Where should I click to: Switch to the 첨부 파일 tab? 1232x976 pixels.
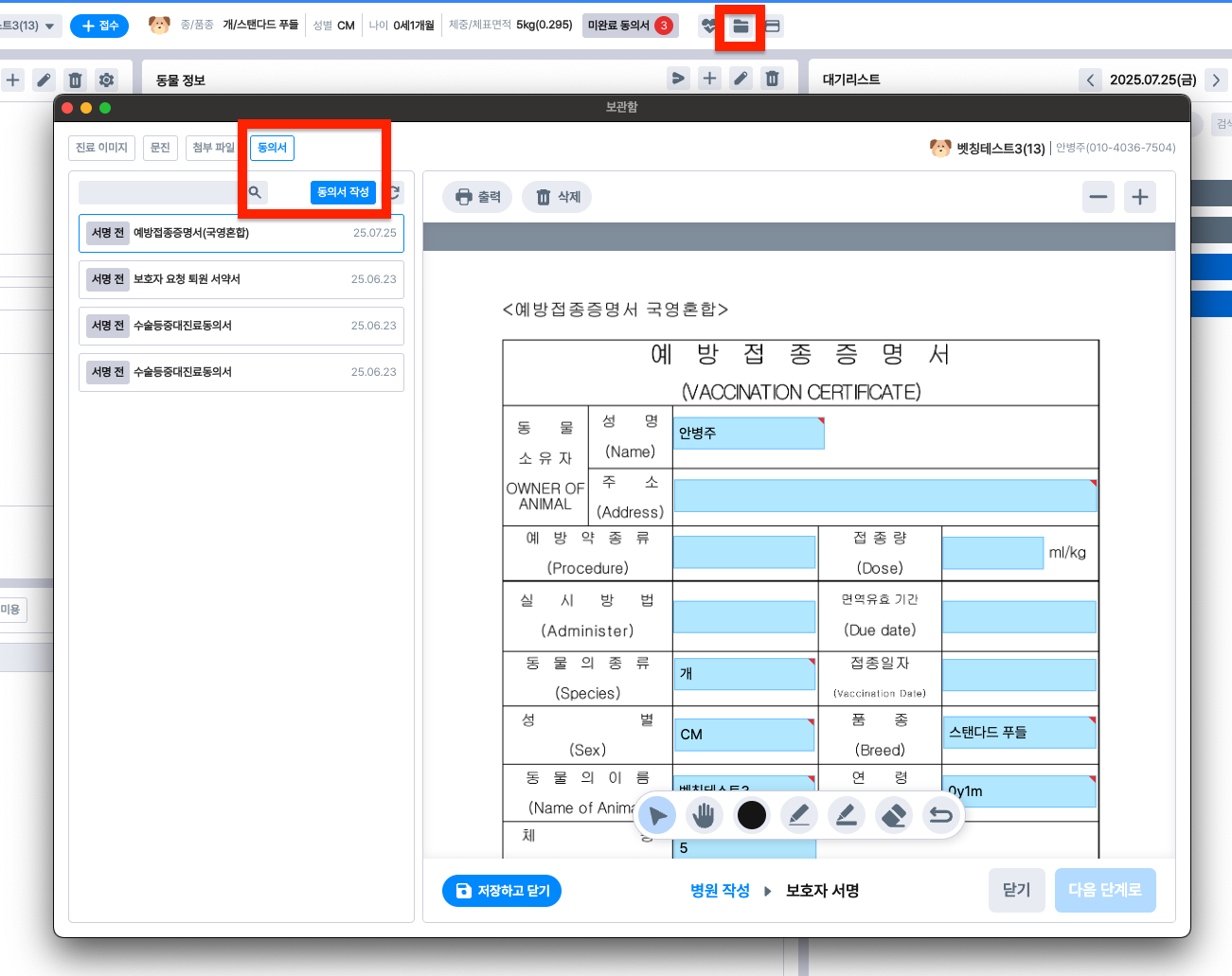click(x=213, y=148)
